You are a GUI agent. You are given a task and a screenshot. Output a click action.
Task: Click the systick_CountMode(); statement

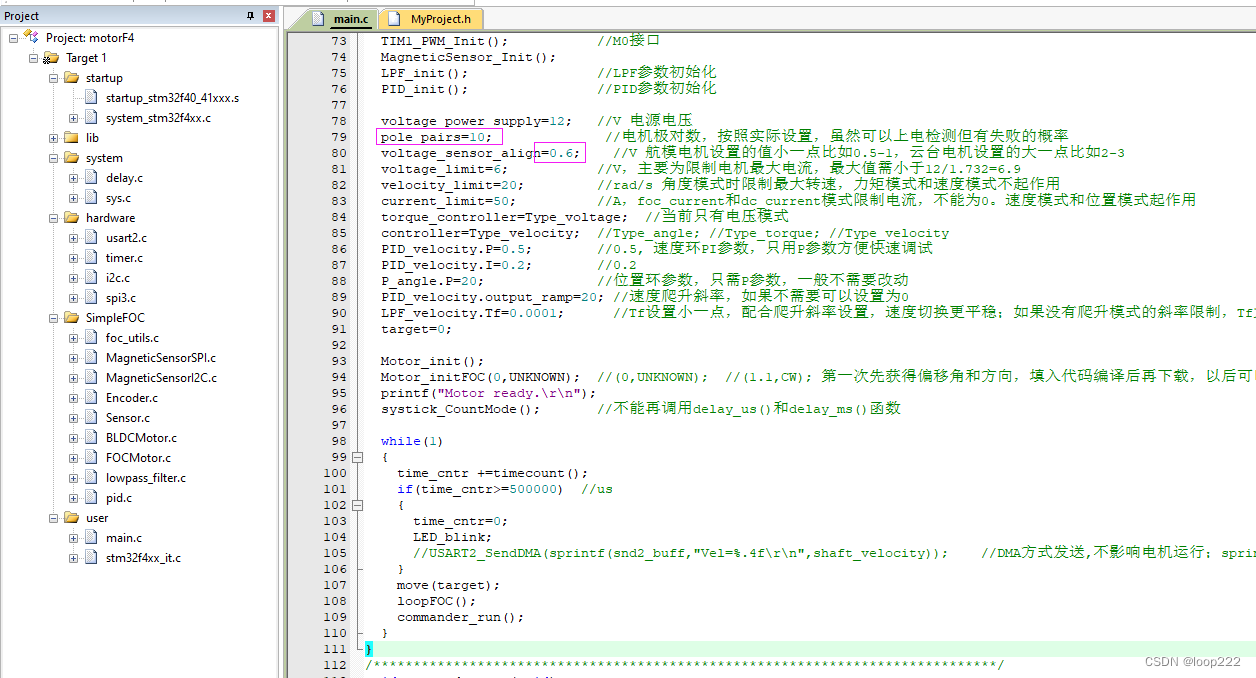point(460,409)
